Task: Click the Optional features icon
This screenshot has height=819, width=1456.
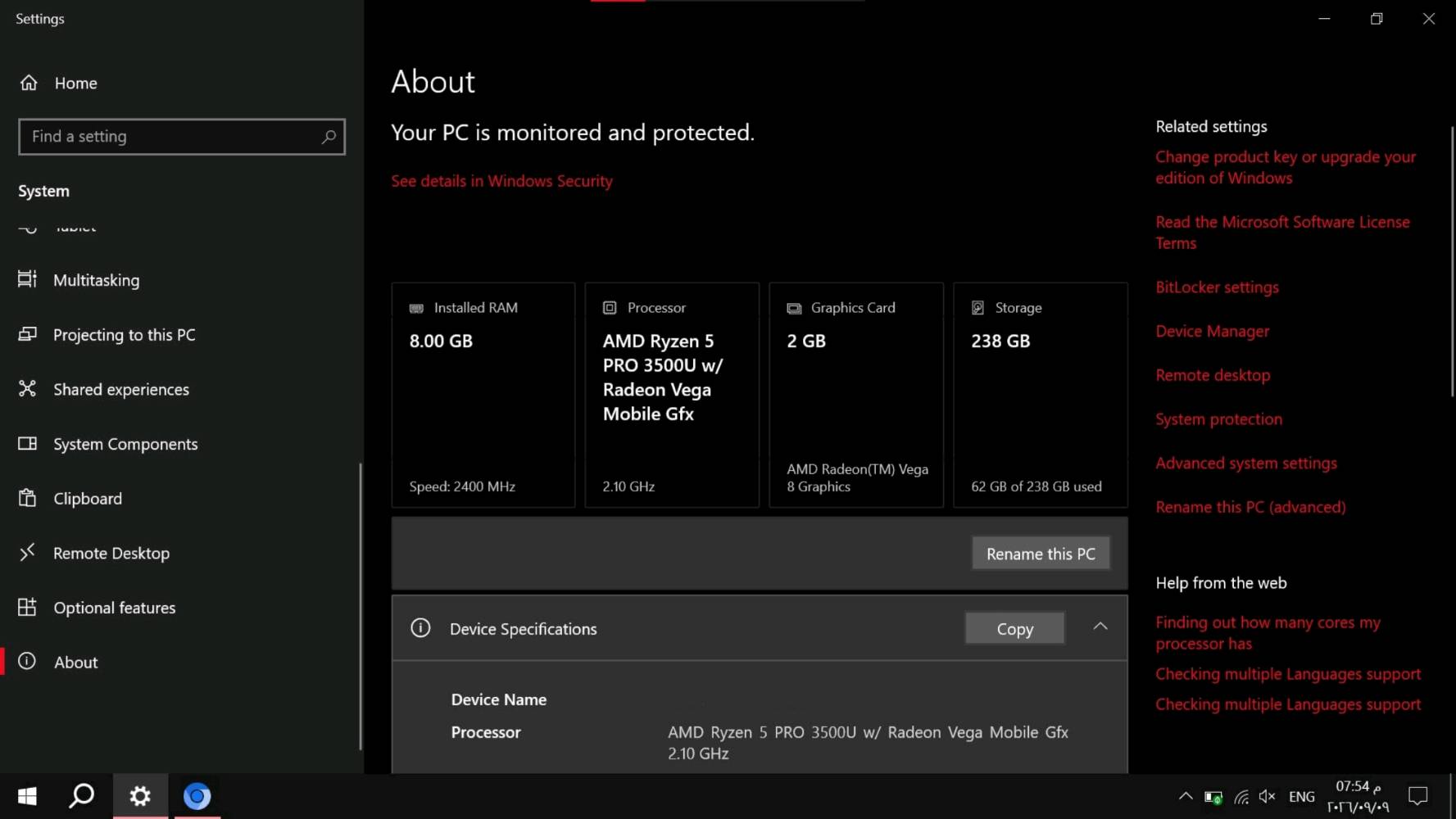Action: point(27,607)
